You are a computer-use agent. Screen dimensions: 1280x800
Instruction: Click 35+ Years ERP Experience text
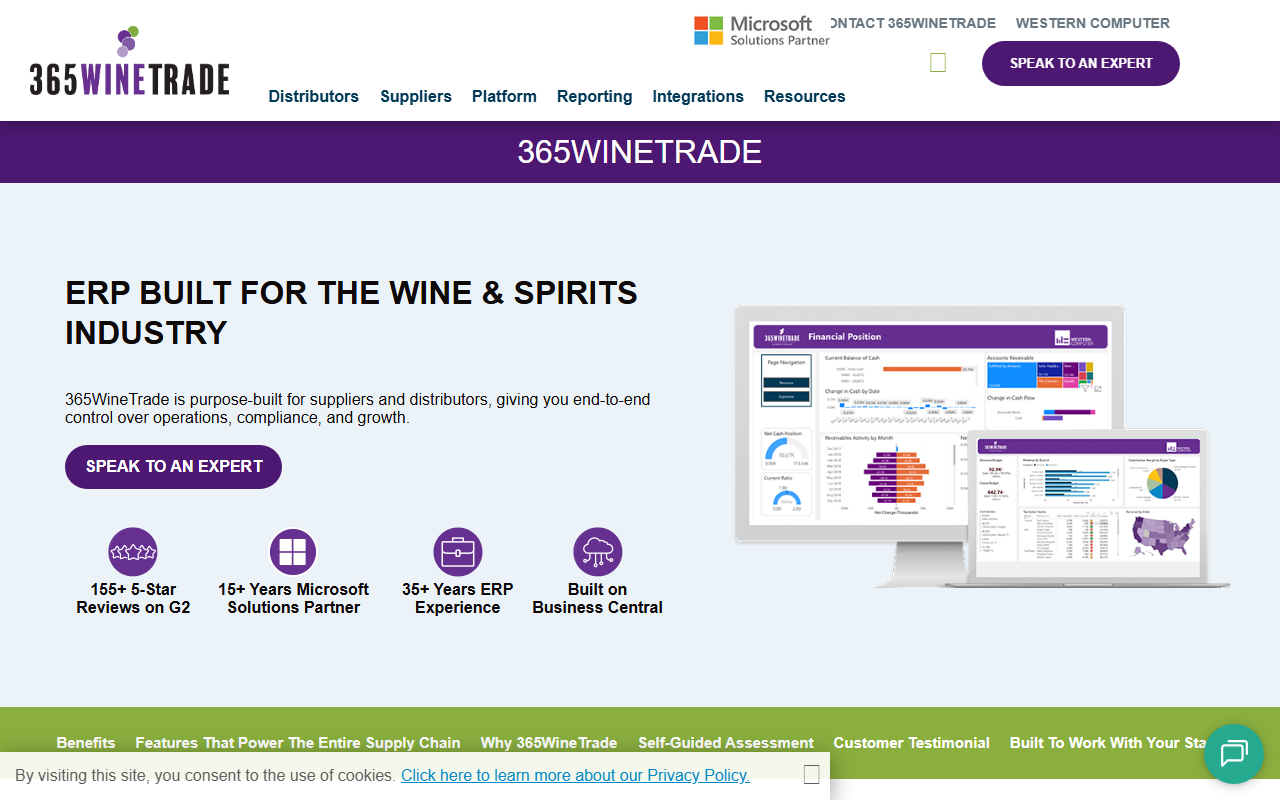(x=458, y=598)
